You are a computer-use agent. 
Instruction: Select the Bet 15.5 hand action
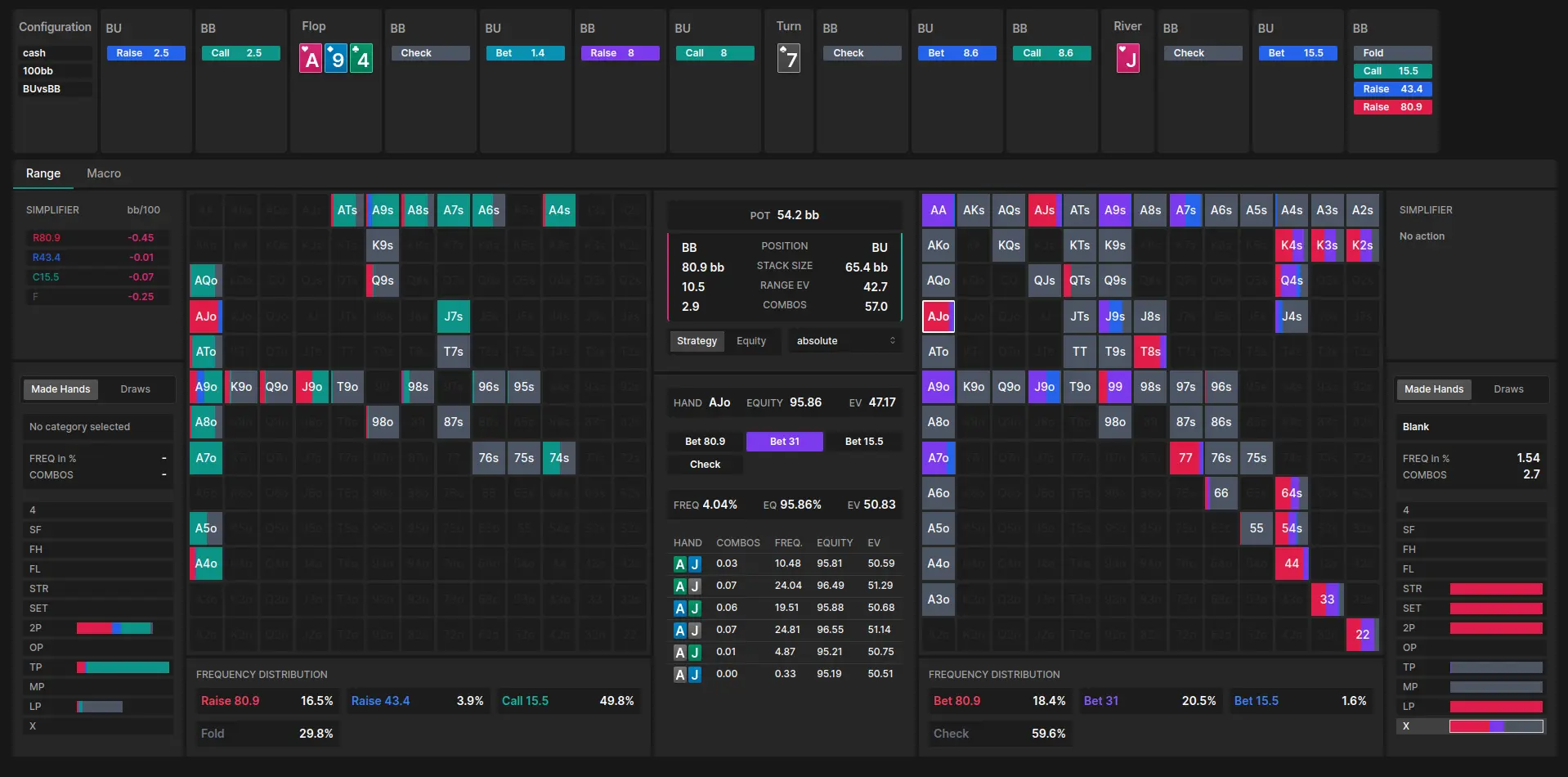click(x=865, y=441)
